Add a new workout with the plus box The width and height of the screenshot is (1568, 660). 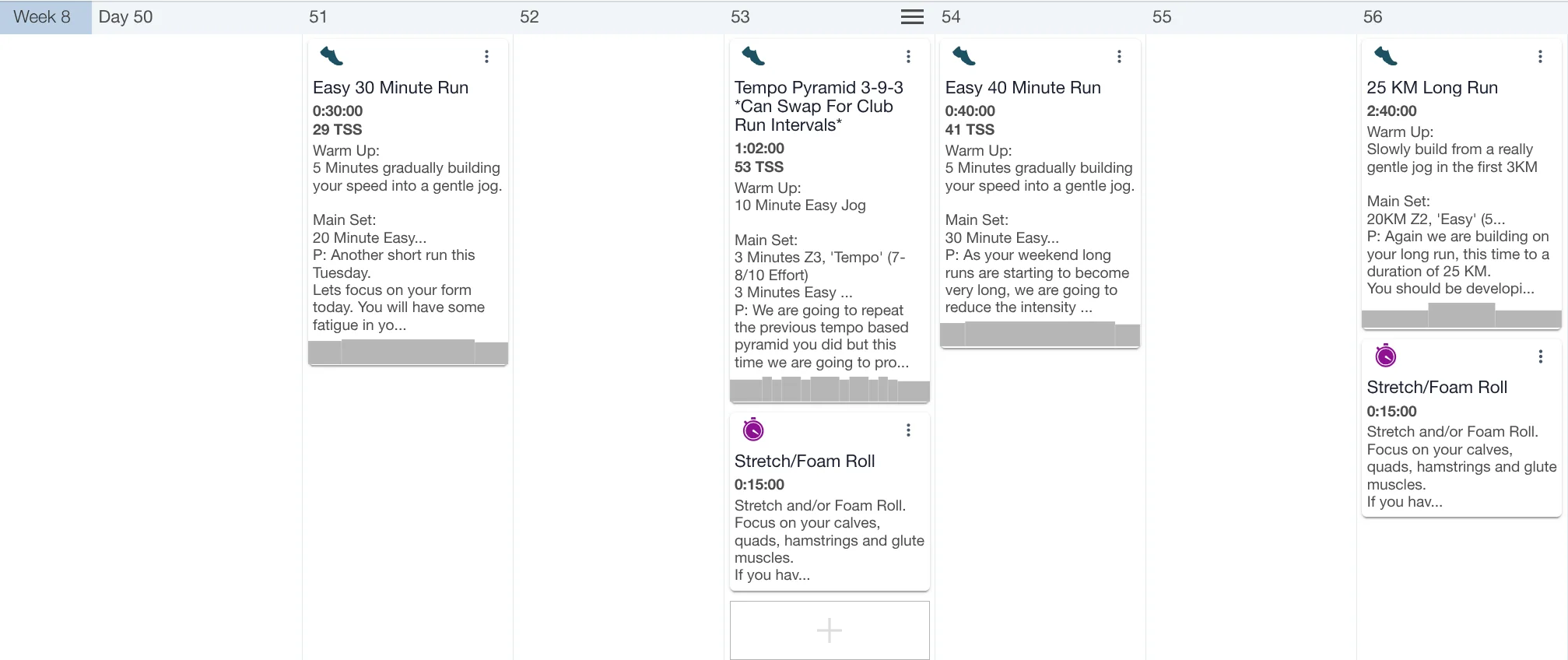coord(830,630)
